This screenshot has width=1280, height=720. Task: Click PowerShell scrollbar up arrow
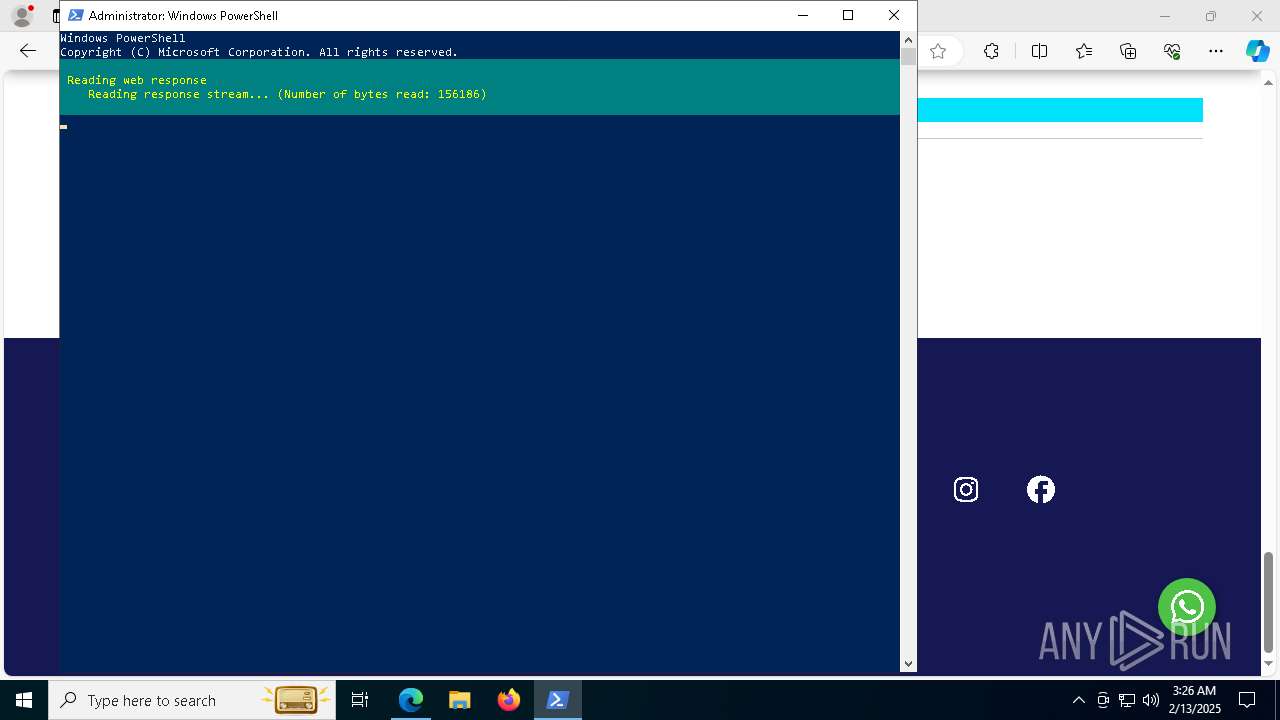click(908, 39)
